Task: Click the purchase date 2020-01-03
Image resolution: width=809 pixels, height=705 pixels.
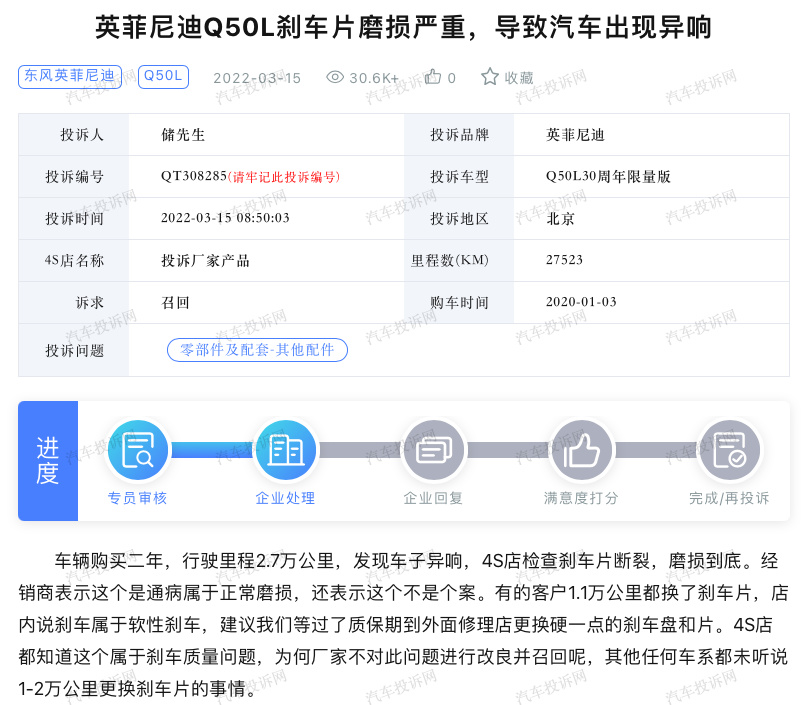Action: coord(581,302)
